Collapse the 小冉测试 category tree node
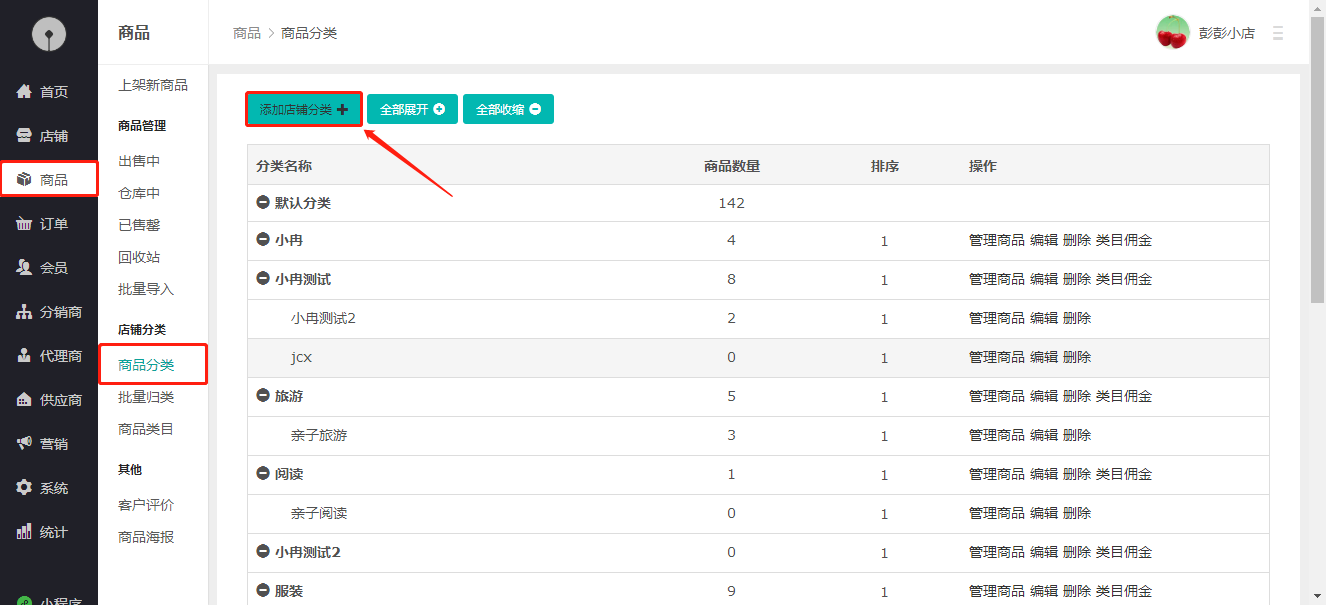The image size is (1326, 605). click(263, 279)
